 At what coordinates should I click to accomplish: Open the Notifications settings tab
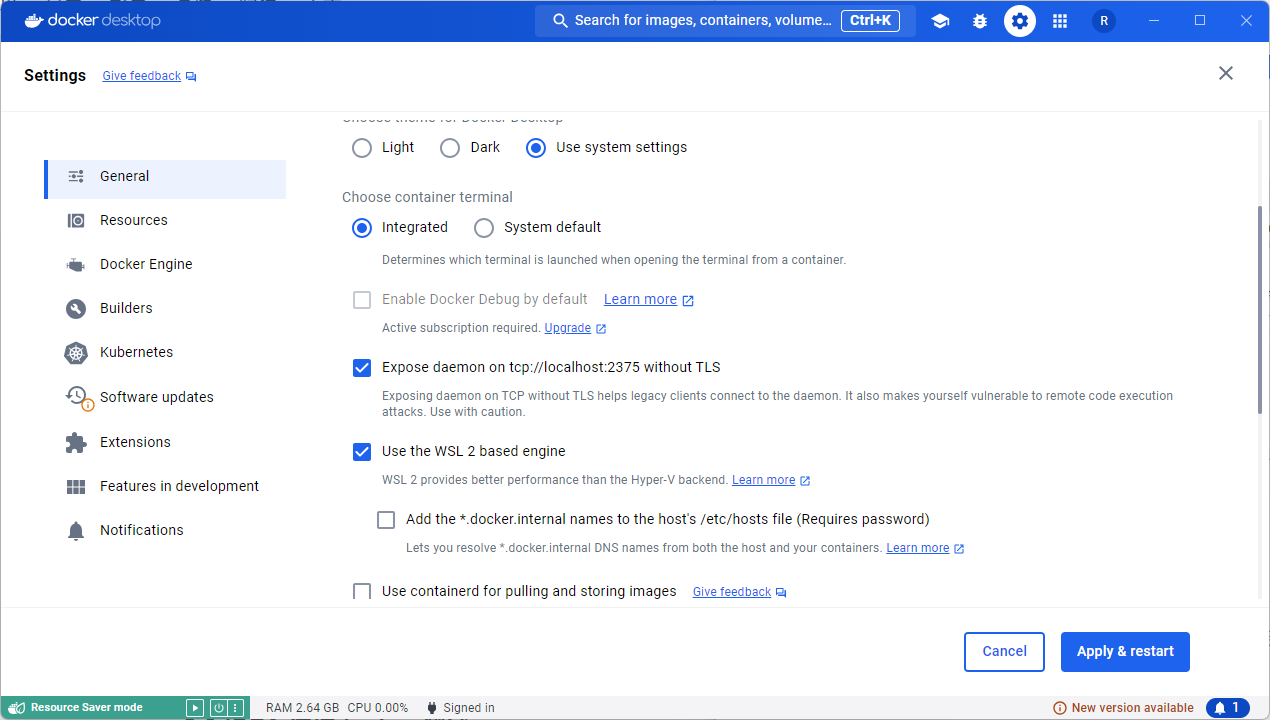[166, 530]
